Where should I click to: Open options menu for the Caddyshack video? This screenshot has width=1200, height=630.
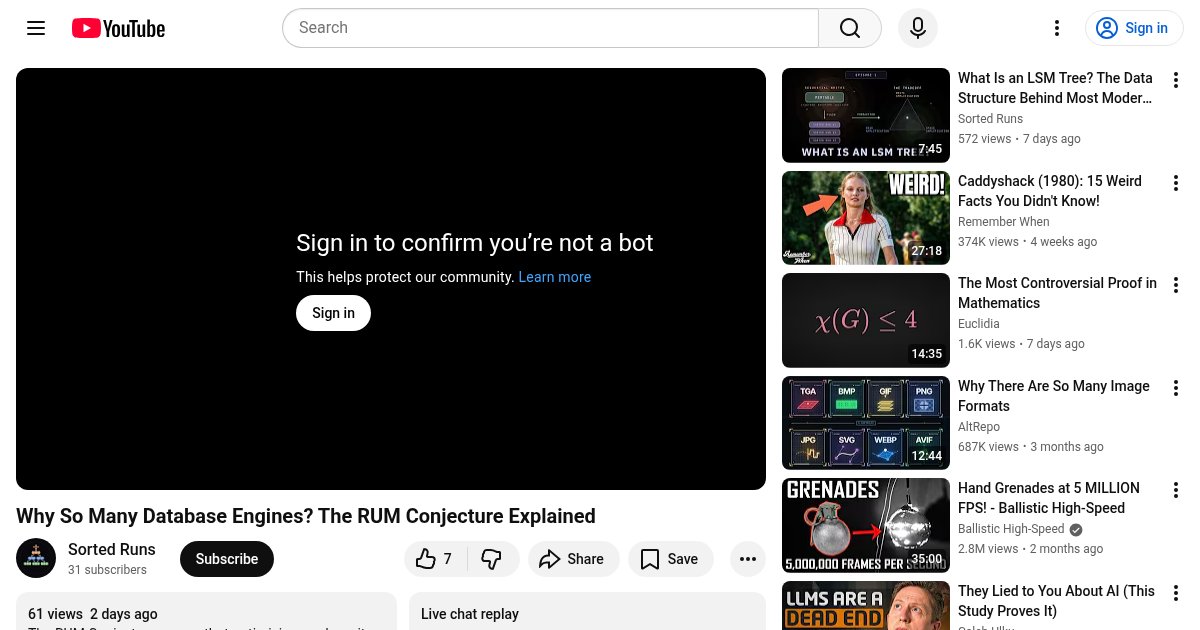click(1176, 183)
